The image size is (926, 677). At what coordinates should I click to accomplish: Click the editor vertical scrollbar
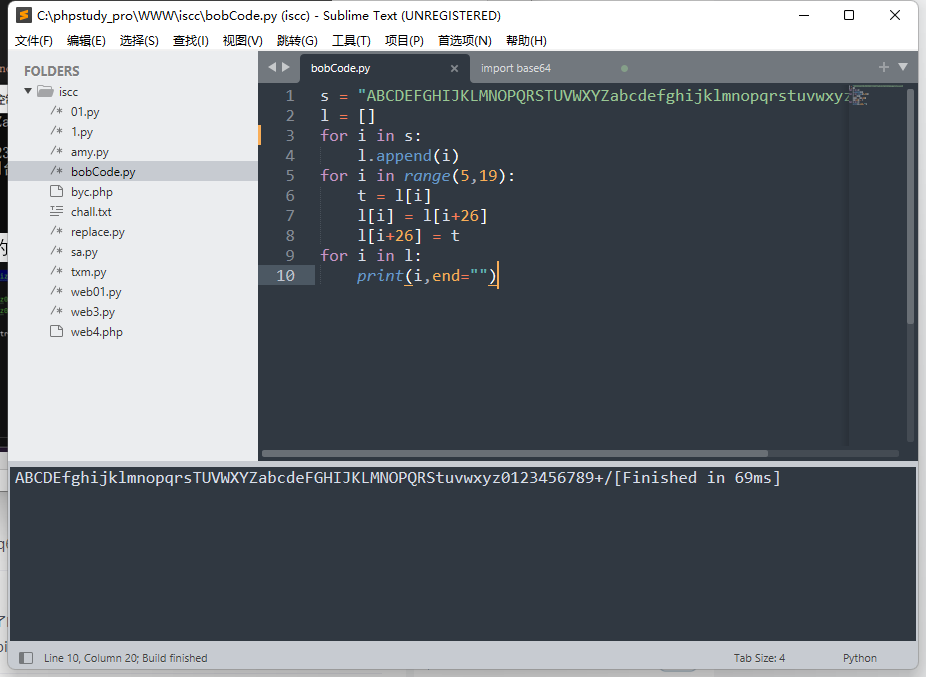tap(910, 207)
